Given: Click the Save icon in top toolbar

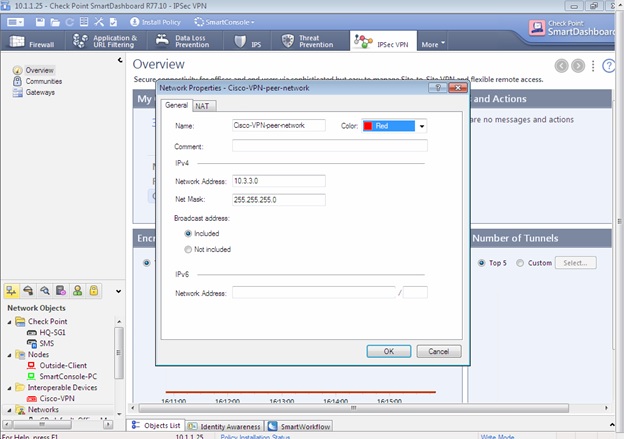Looking at the screenshot, I should [40, 22].
